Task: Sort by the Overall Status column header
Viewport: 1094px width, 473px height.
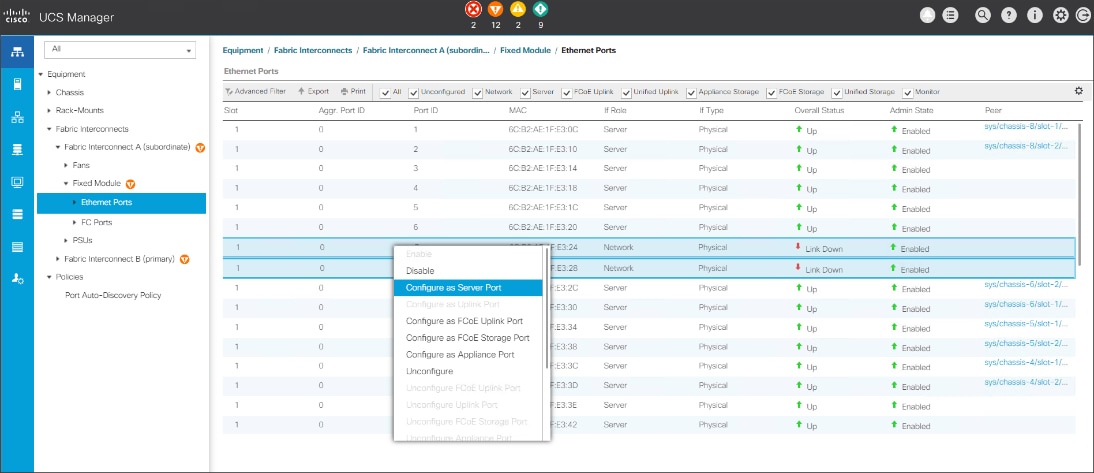Action: pyautogui.click(x=819, y=110)
